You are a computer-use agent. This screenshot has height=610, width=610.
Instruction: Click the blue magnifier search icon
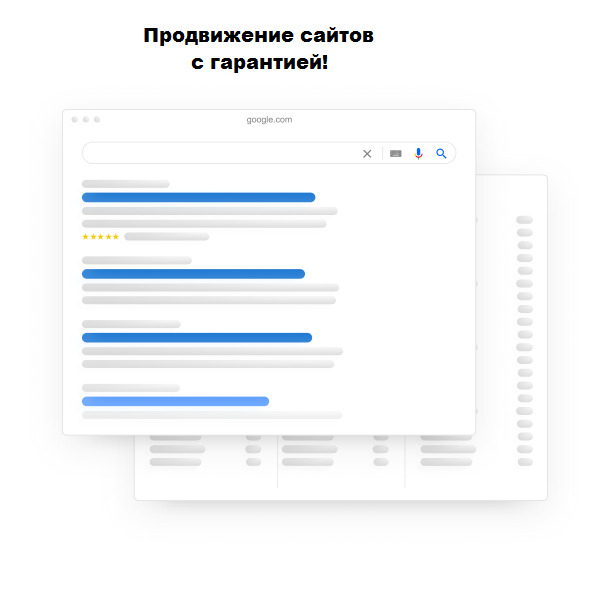click(x=441, y=154)
